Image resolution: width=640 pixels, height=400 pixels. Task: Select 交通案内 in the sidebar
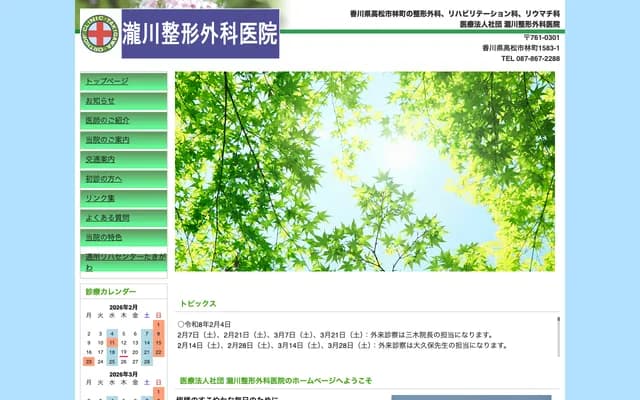(124, 159)
